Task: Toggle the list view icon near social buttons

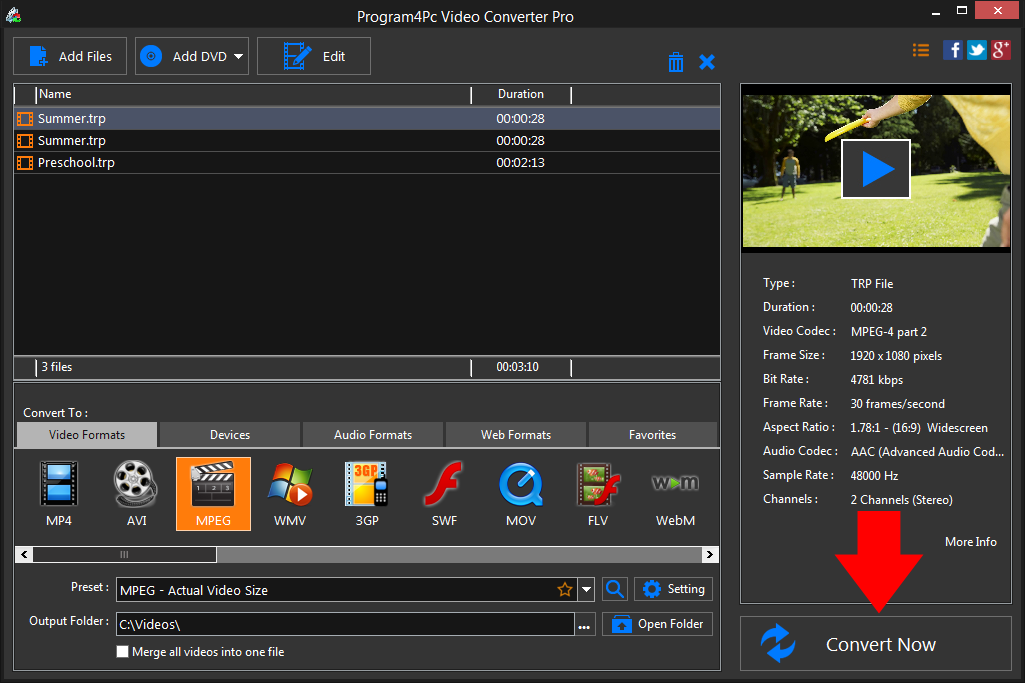Action: coord(920,49)
